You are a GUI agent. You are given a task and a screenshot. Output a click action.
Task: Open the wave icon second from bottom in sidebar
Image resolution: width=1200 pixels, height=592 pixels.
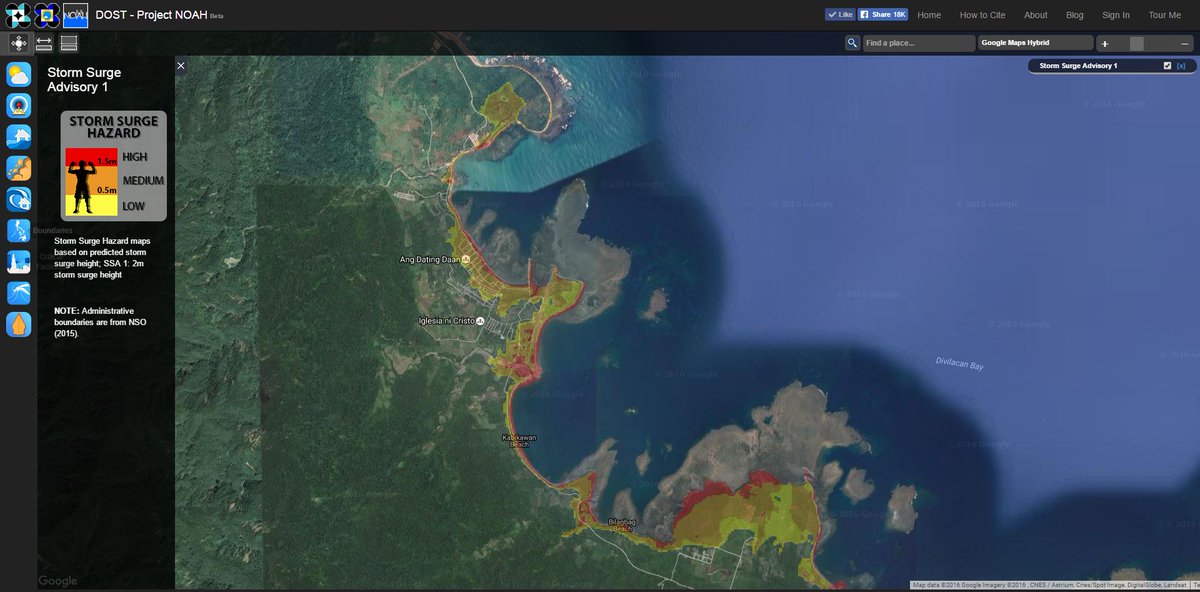tap(19, 293)
